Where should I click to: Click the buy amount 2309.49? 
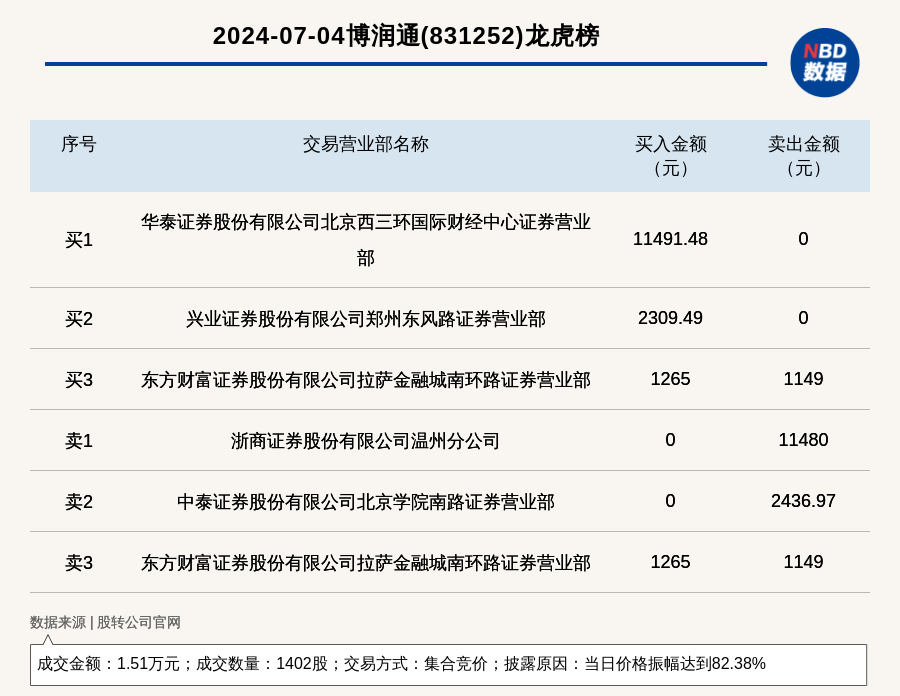point(670,318)
